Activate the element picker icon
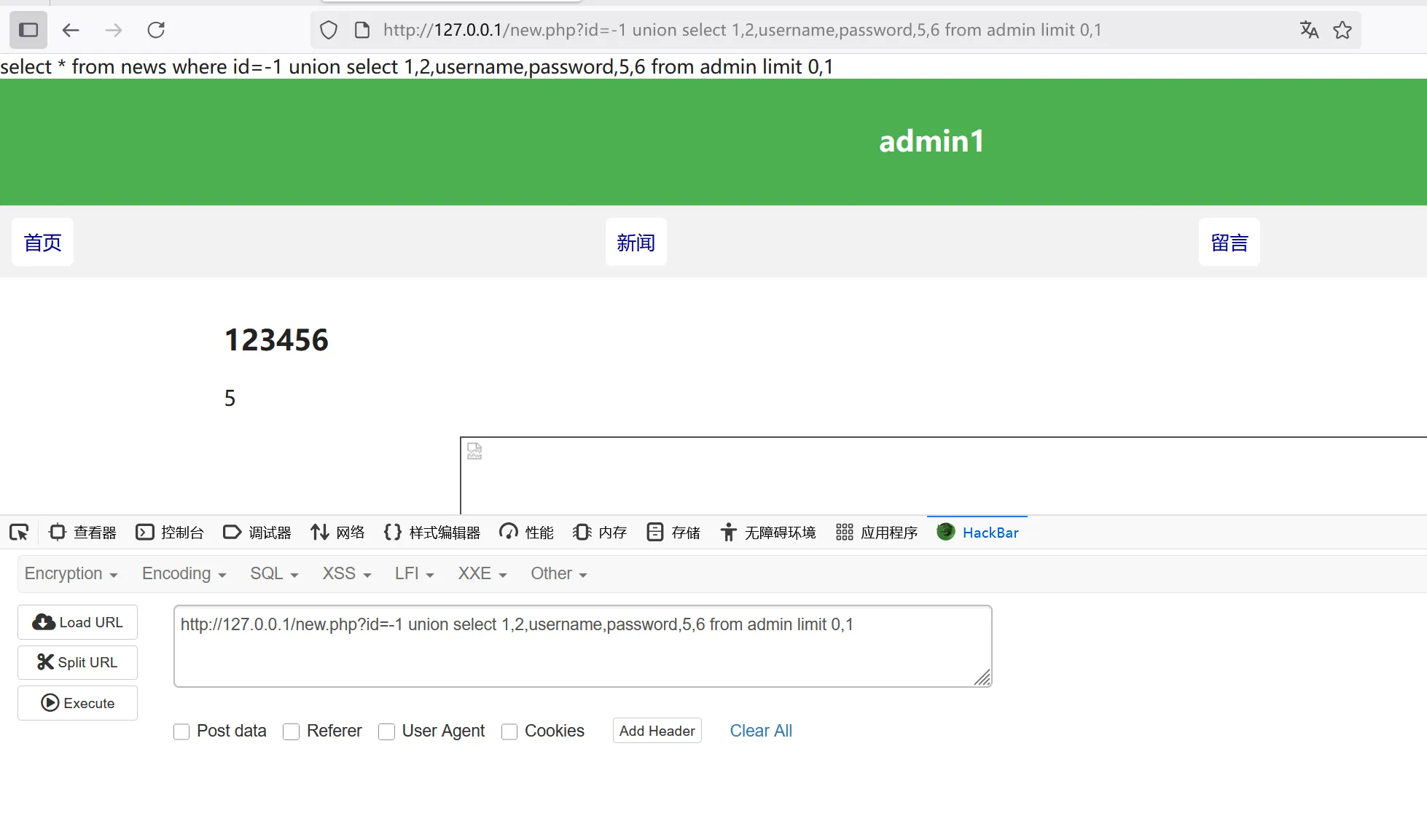Screen dimensions: 1427x840 [x=19, y=533]
